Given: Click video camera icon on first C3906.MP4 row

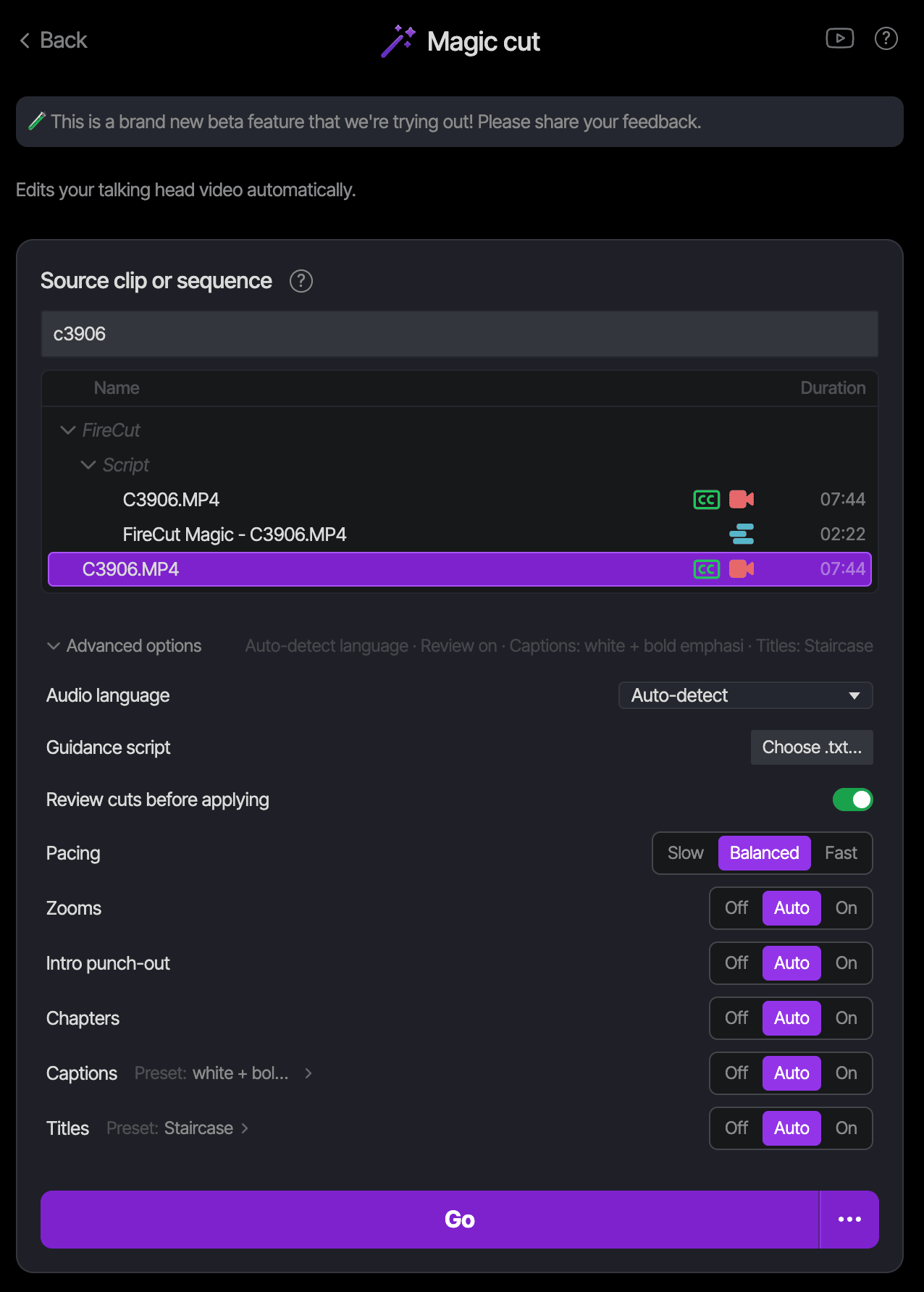Looking at the screenshot, I should (x=742, y=500).
